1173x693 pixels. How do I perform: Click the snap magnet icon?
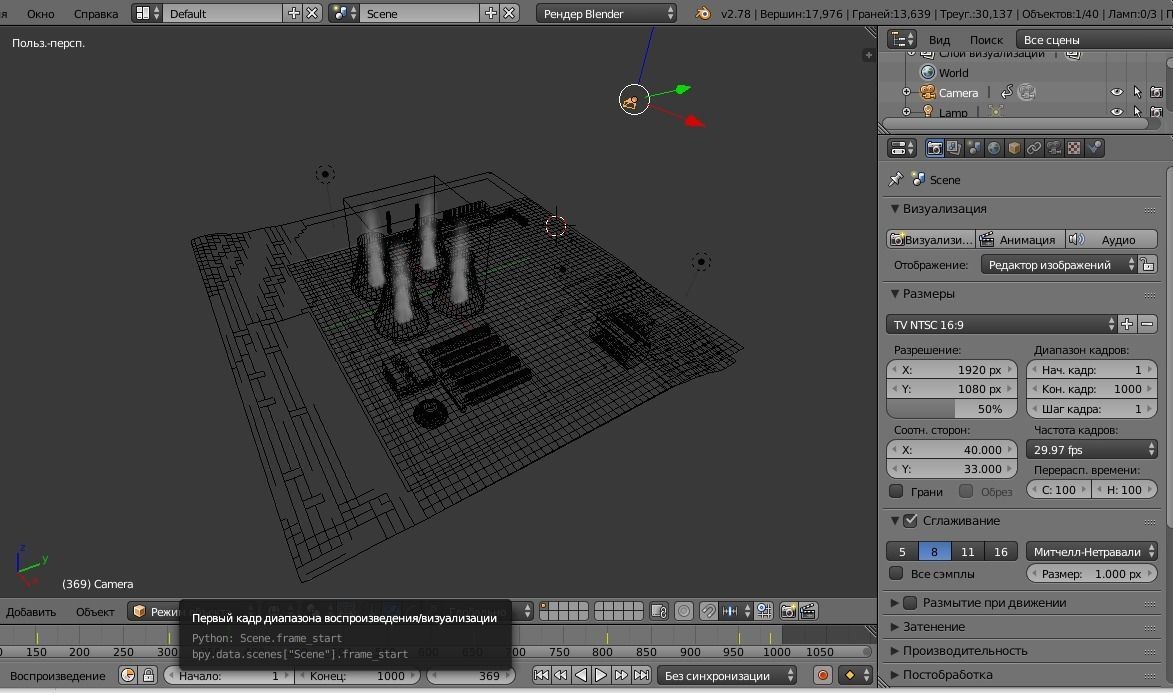pyautogui.click(x=708, y=611)
